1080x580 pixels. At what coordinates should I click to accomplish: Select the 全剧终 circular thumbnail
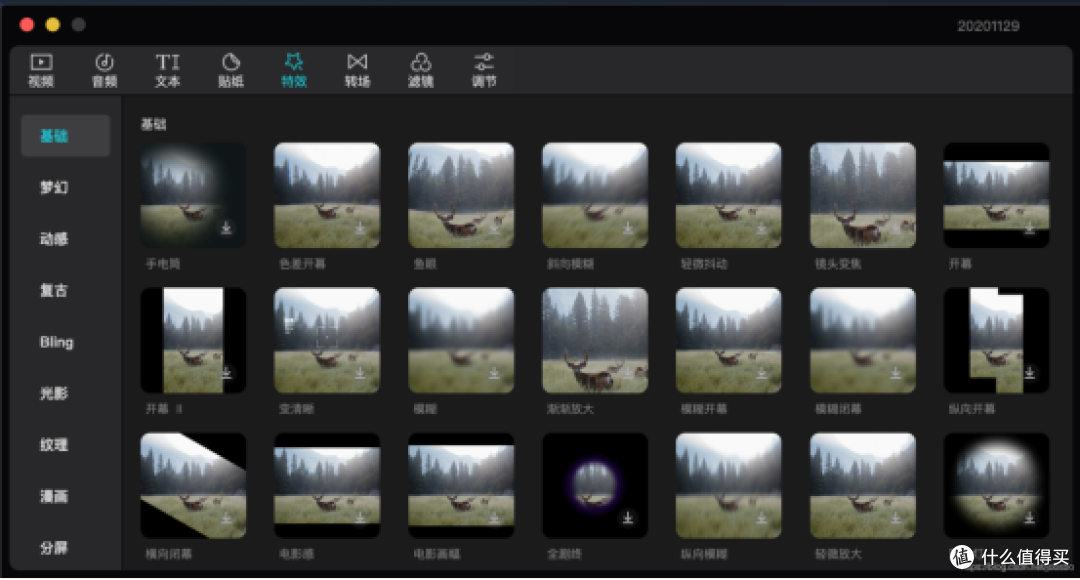click(x=595, y=486)
